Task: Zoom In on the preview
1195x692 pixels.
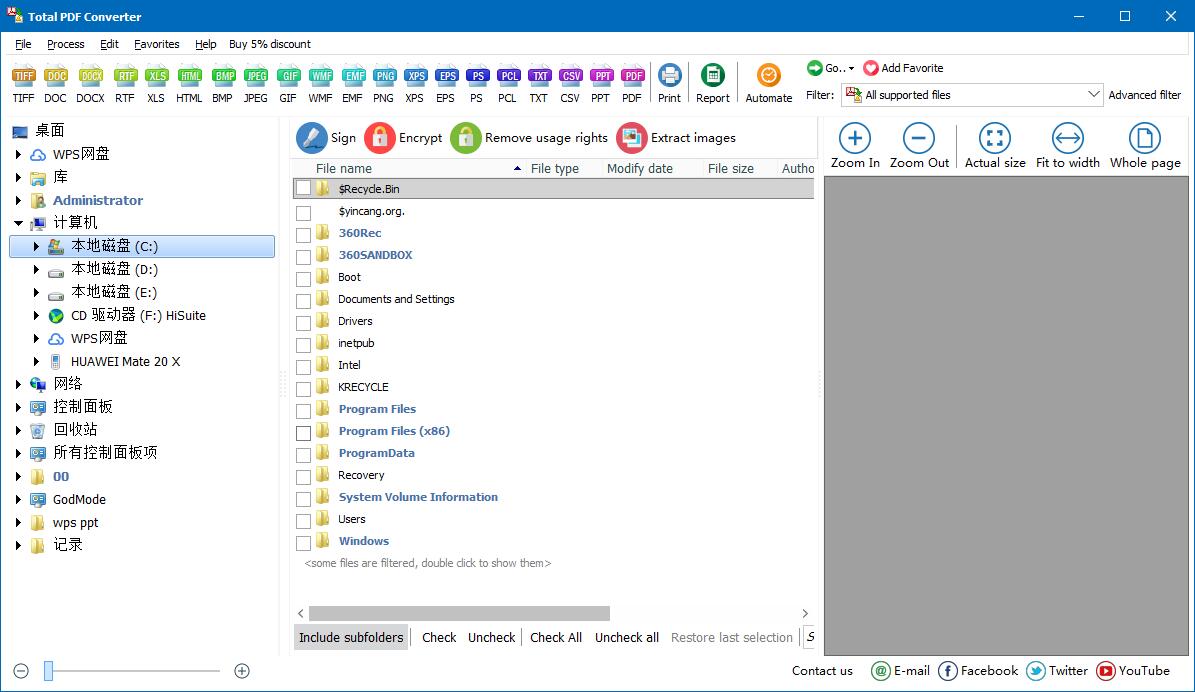Action: tap(855, 146)
